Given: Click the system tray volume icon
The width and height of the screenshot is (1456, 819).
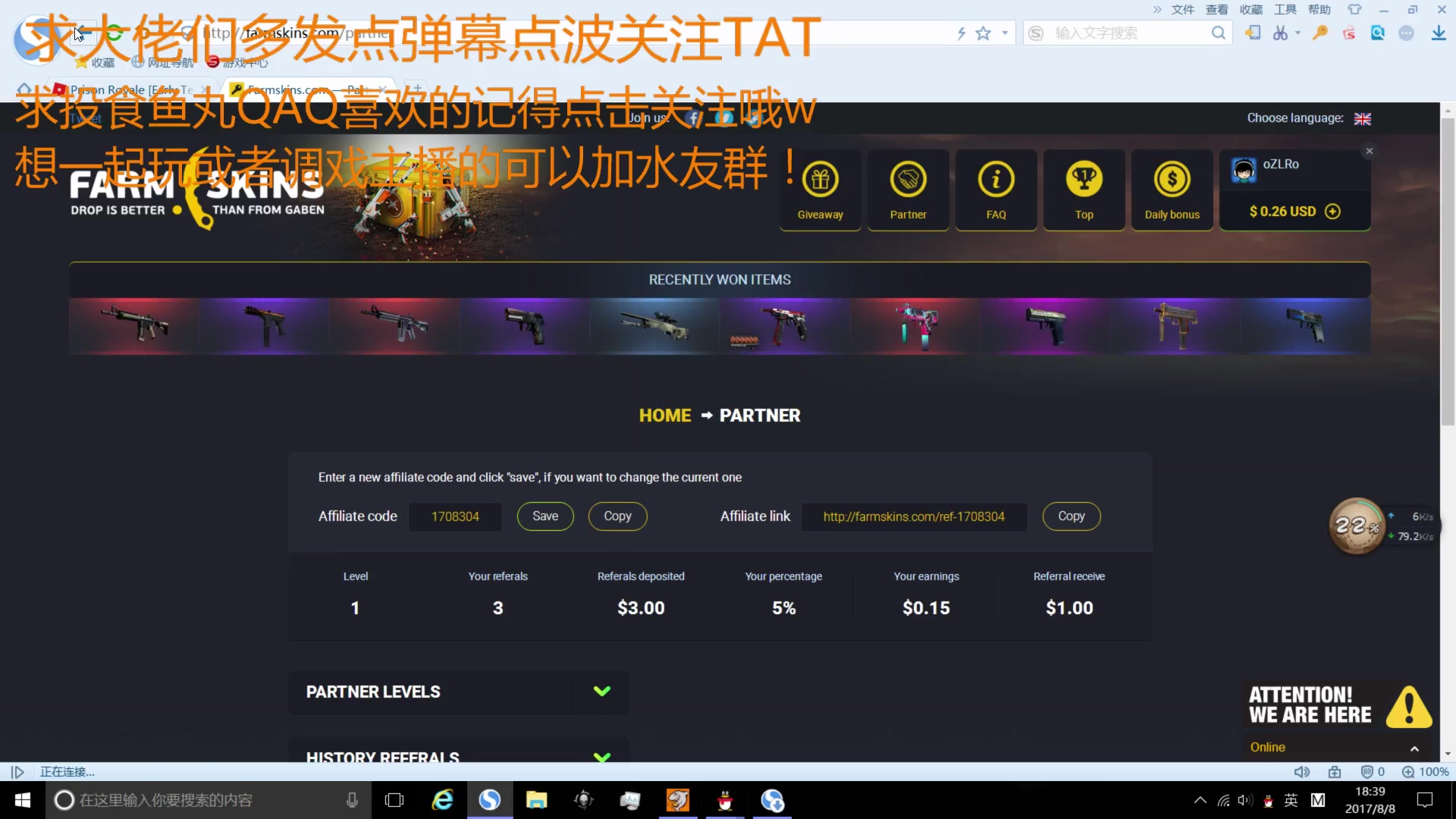Looking at the screenshot, I should point(1245,800).
